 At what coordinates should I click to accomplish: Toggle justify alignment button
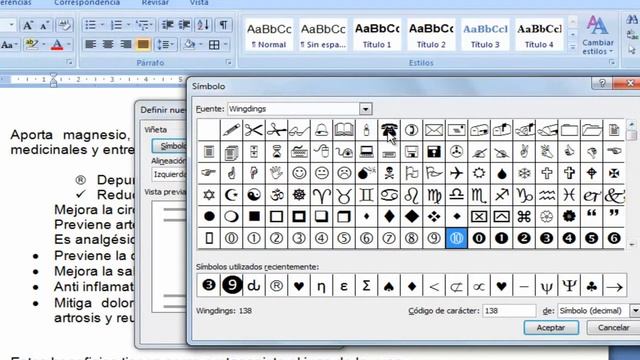click(143, 44)
